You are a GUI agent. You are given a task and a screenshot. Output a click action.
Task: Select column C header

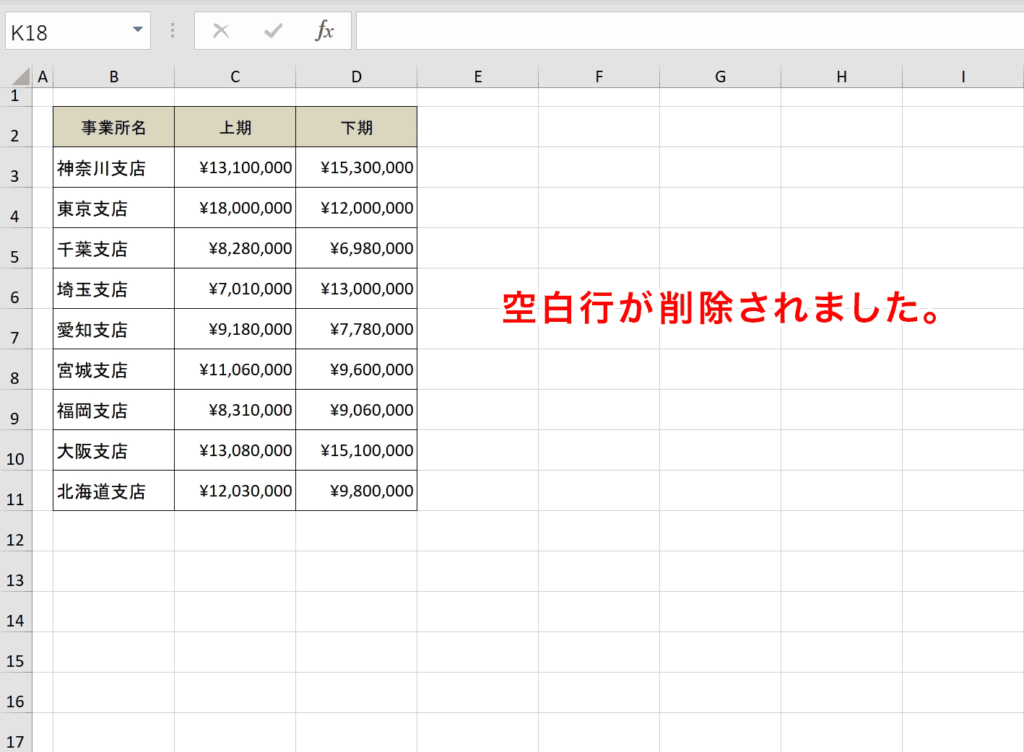coord(234,77)
